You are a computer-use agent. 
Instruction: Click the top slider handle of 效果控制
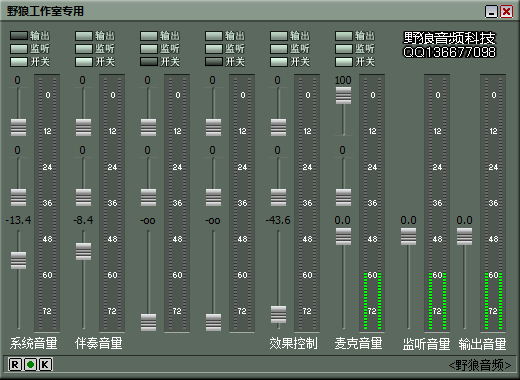tap(278, 127)
